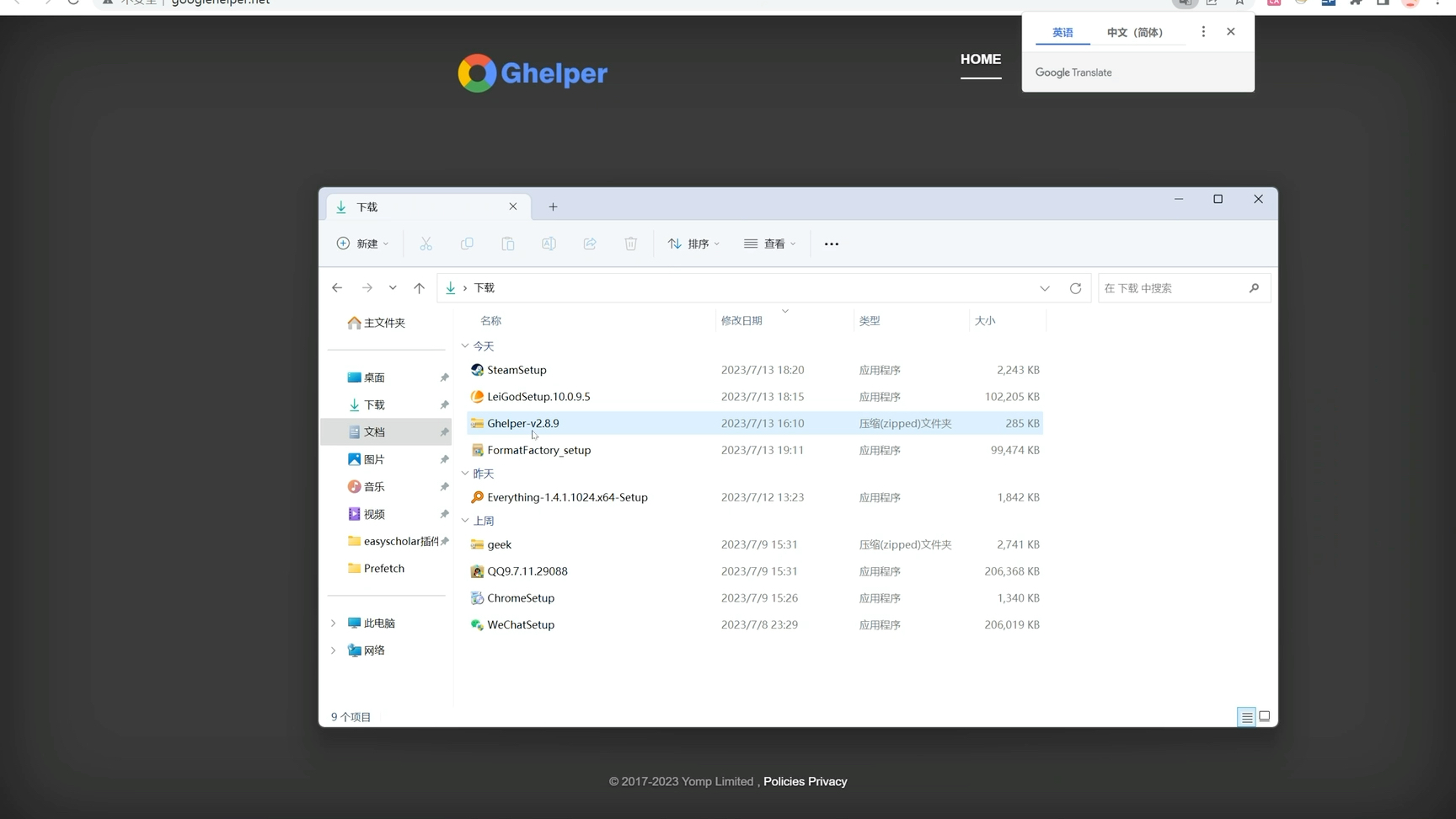The width and height of the screenshot is (1456, 819).
Task: Click the 新建 (New) button
Action: pyautogui.click(x=362, y=244)
